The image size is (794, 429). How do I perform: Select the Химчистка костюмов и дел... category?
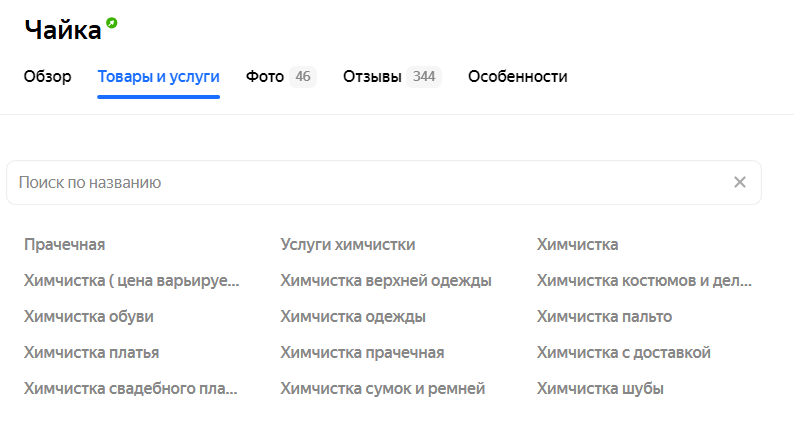pos(644,281)
